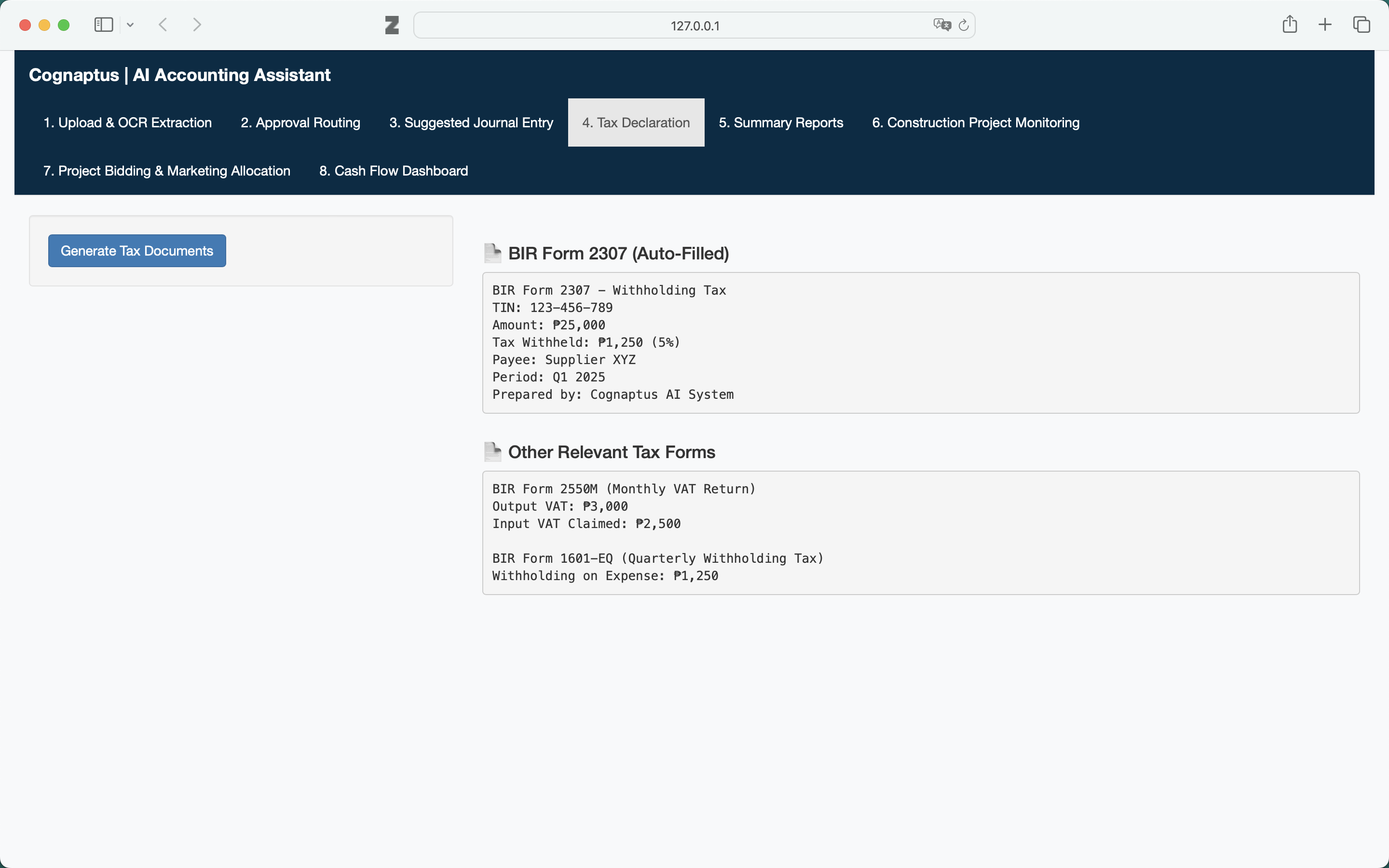Screen dimensions: 1389x868
Task: Click BIR Form 2550M (Monthly VAT Return) line
Action: [624, 489]
